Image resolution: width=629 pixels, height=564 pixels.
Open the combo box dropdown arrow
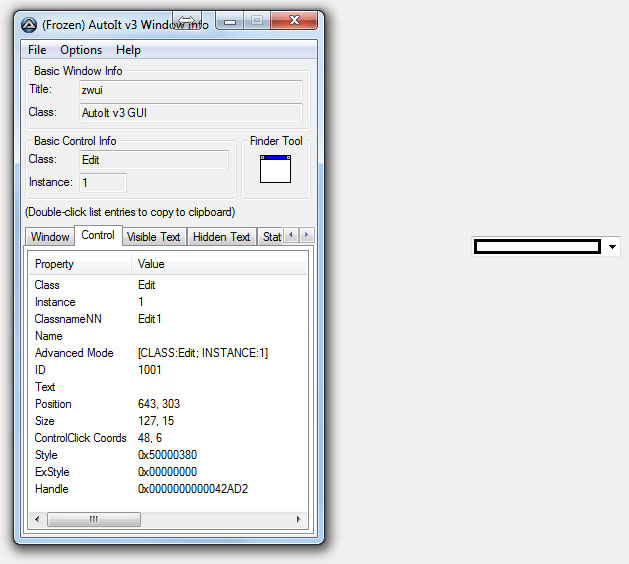coord(612,246)
